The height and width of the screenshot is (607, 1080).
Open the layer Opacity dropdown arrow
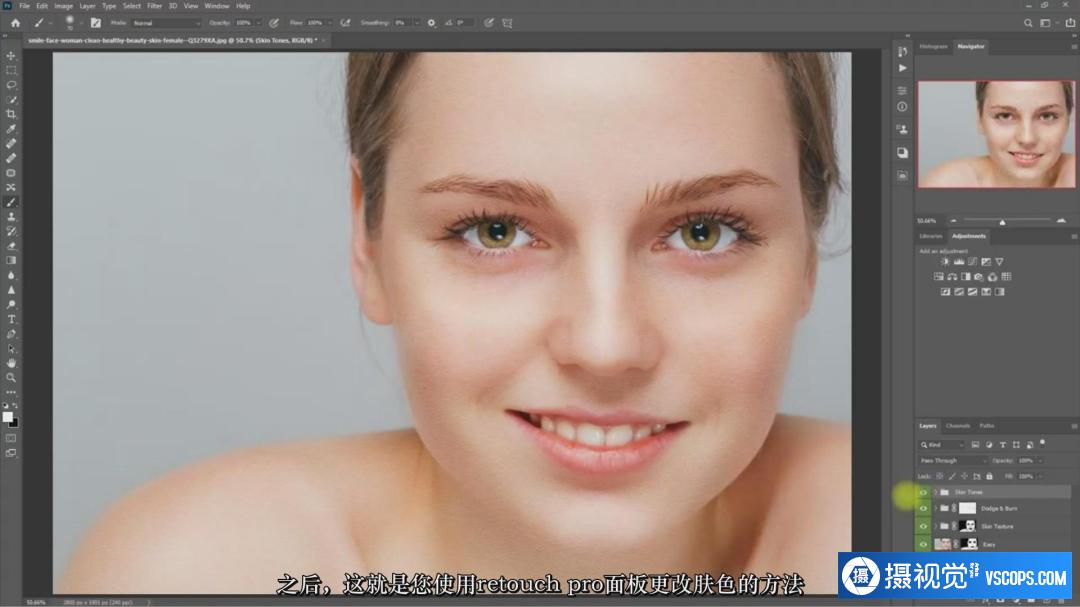pyautogui.click(x=1040, y=460)
